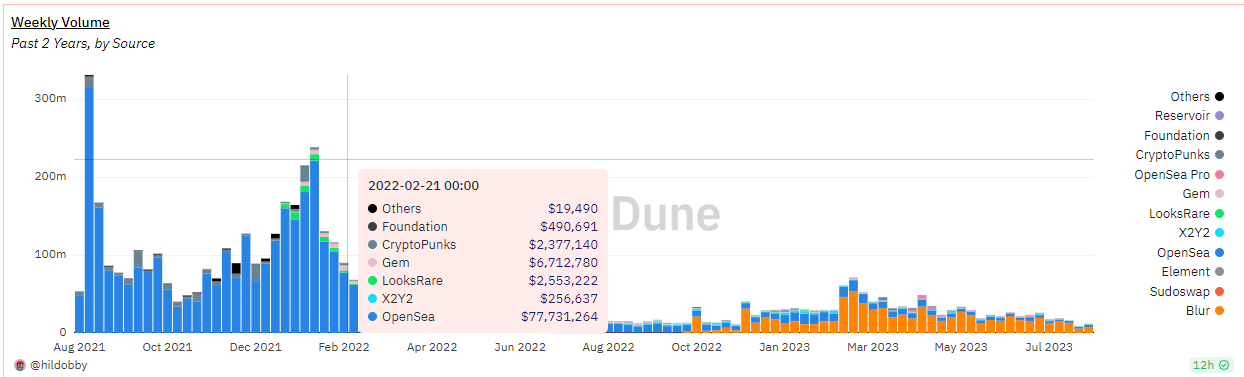
Task: Click the LooksRare green legend dot
Action: click(x=1220, y=213)
